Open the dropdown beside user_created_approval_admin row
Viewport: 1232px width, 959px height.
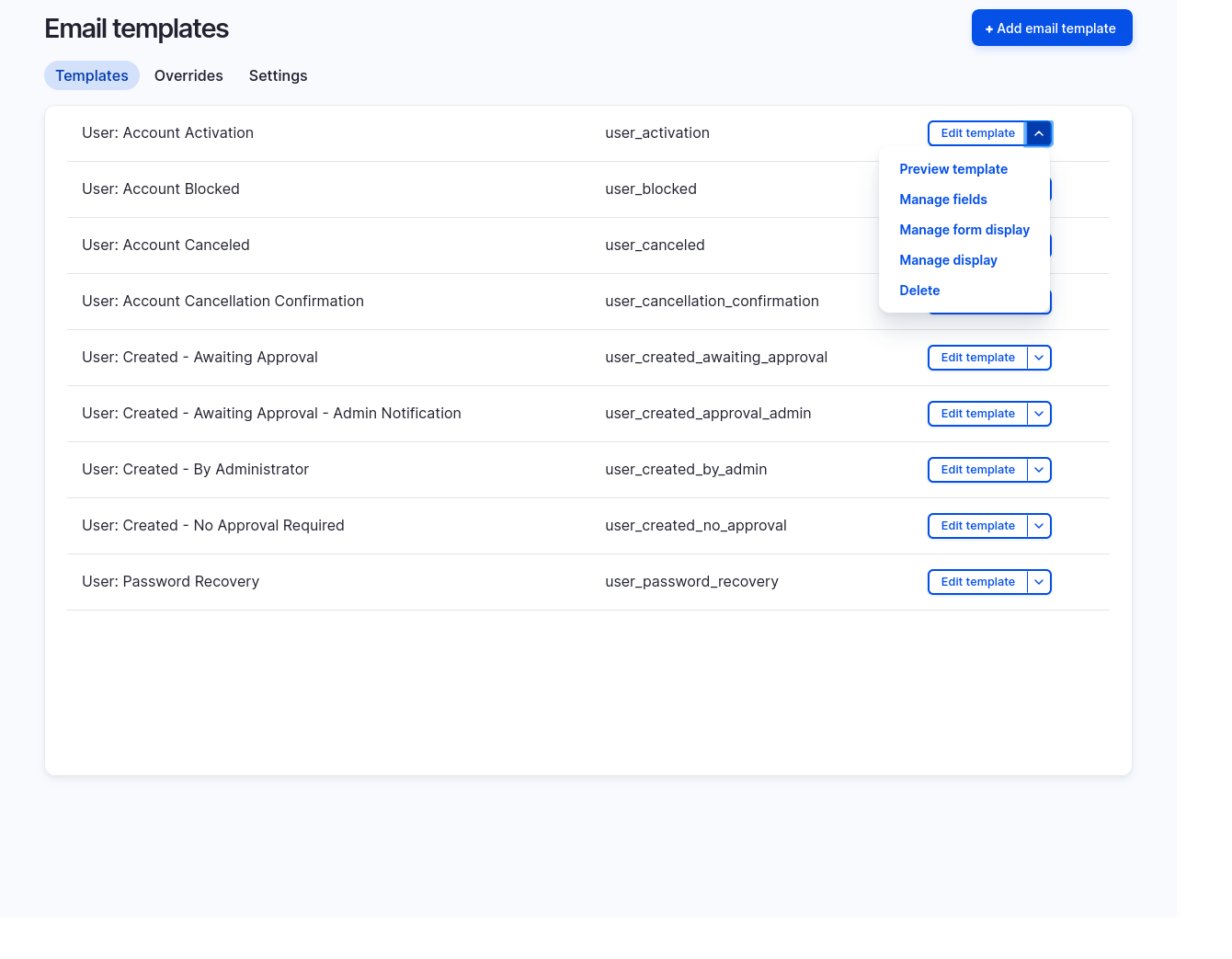click(1039, 414)
